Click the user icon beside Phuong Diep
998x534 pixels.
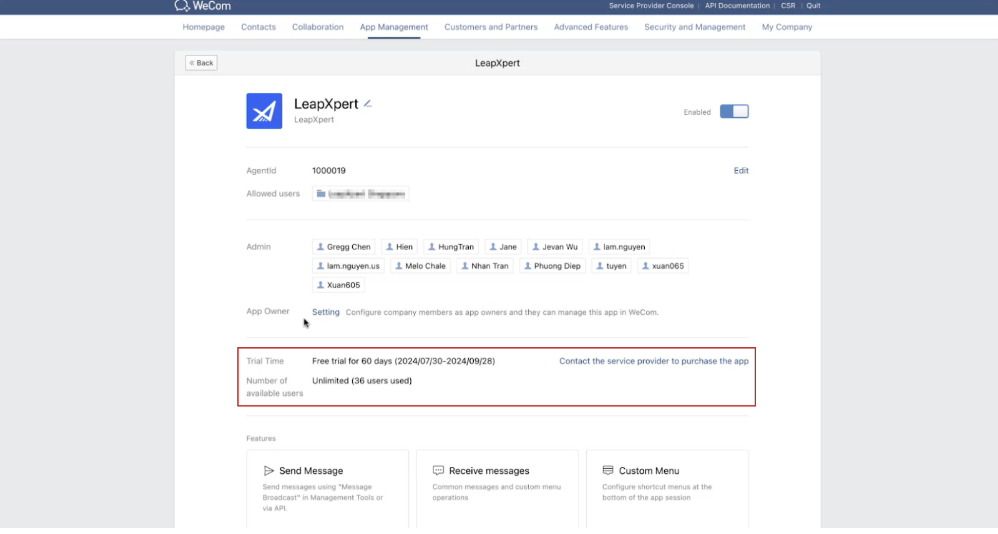point(528,266)
